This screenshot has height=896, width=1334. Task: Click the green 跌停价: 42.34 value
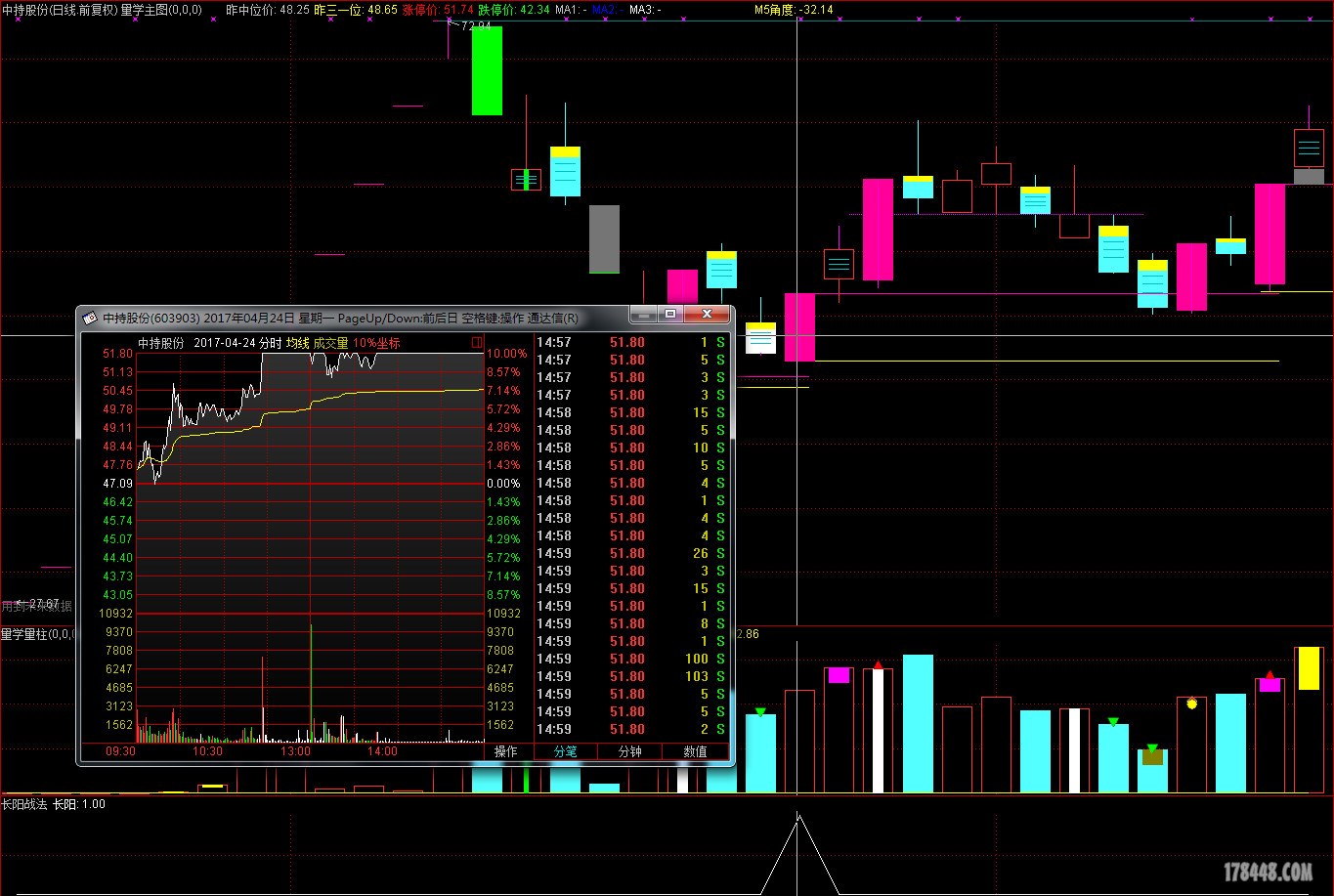click(x=514, y=10)
